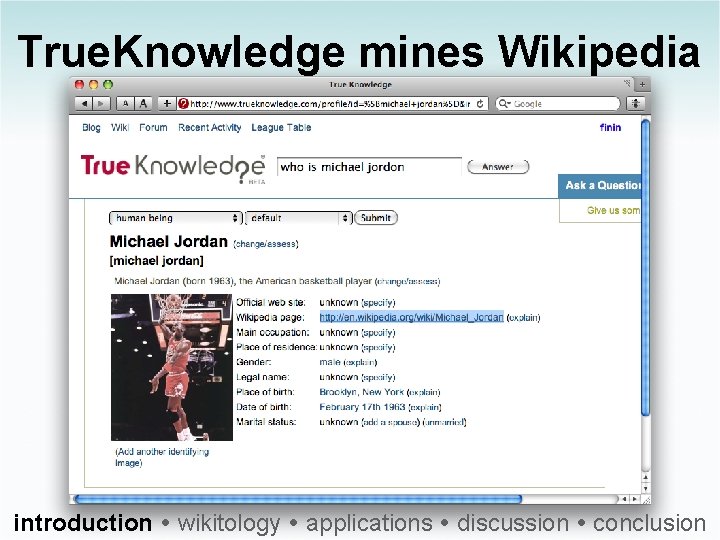Open the Forum link

point(153,128)
